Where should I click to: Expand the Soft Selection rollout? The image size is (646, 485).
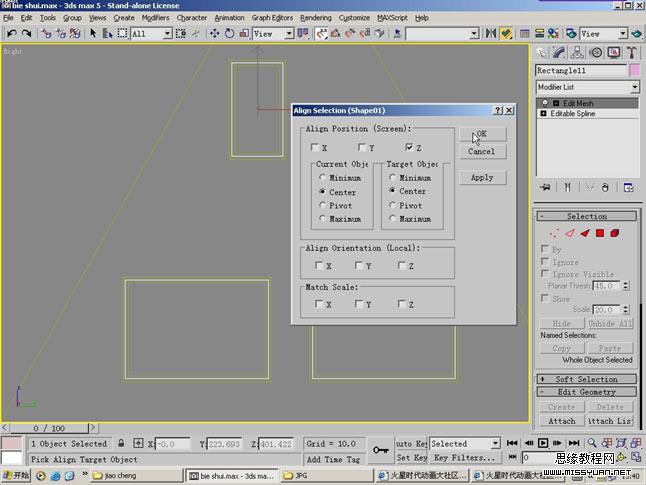click(x=587, y=379)
